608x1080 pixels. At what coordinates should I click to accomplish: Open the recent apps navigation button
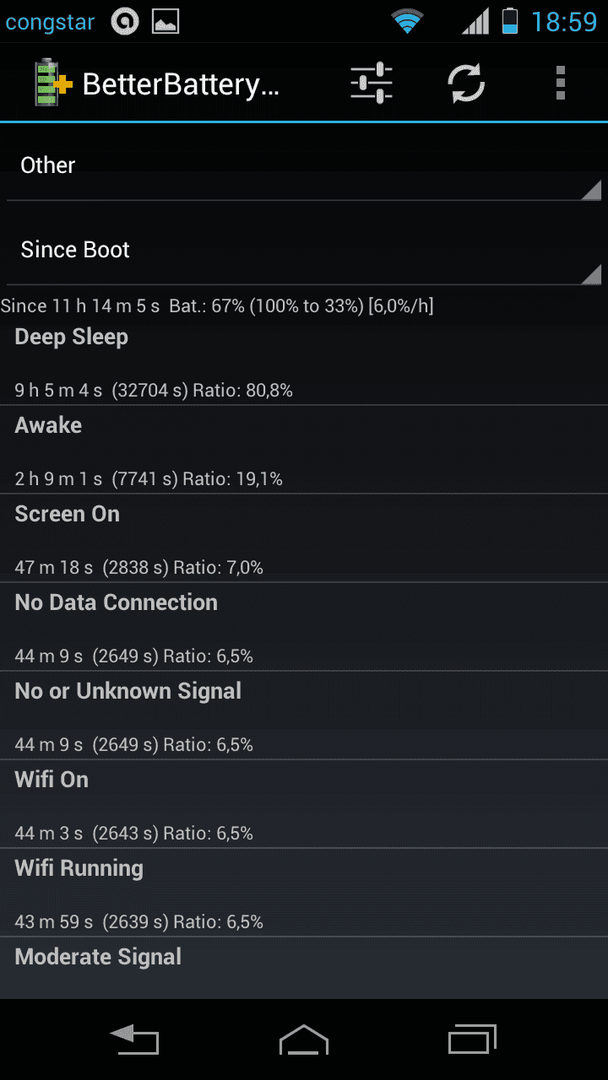coord(472,1039)
